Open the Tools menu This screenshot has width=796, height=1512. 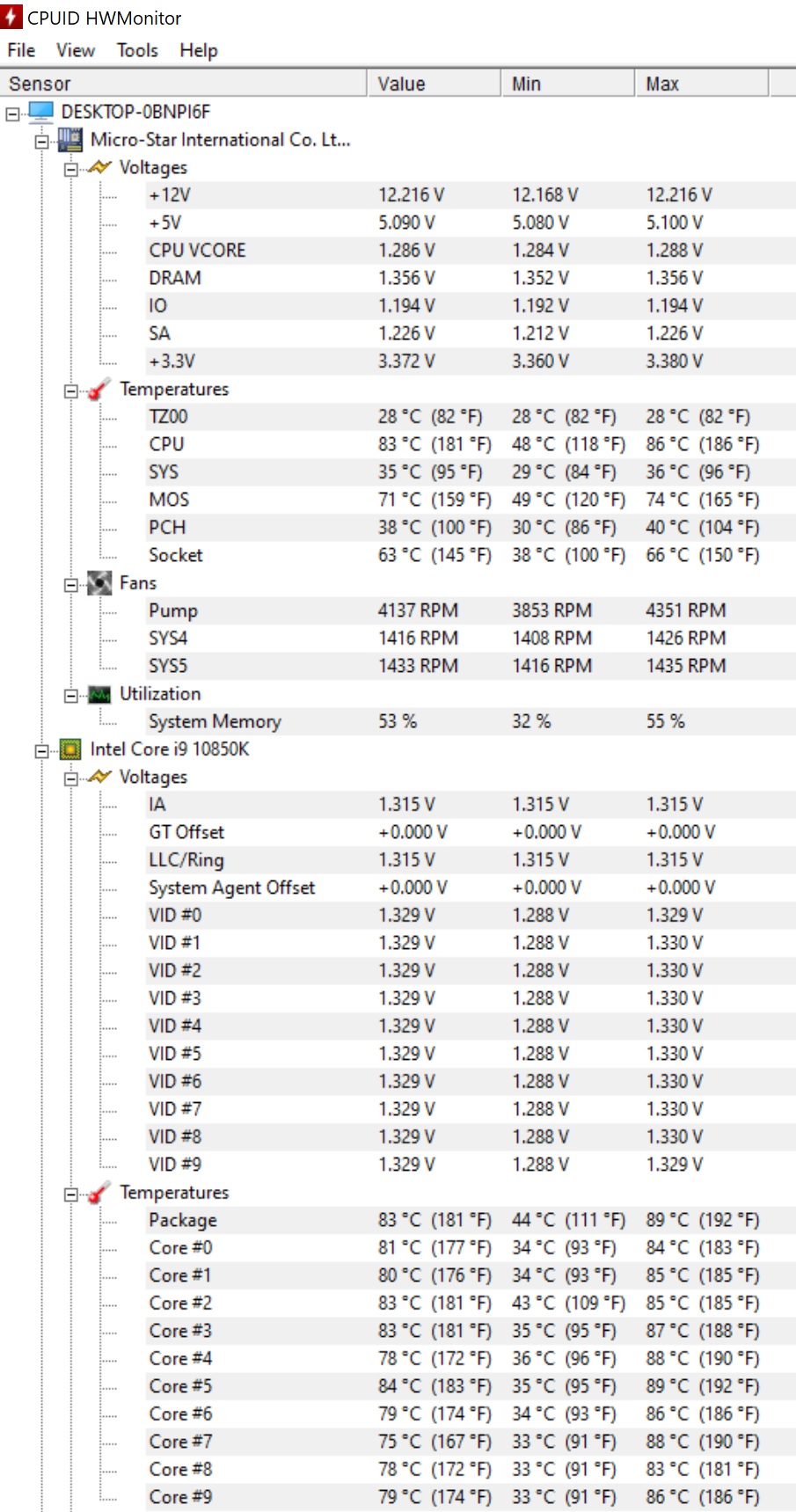pyautogui.click(x=137, y=50)
